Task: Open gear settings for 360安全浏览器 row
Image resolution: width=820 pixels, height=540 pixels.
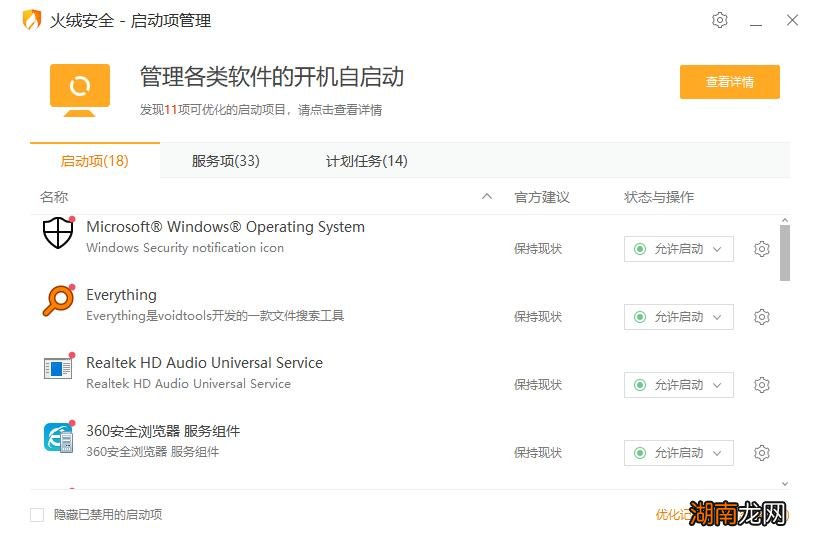Action: coord(761,453)
